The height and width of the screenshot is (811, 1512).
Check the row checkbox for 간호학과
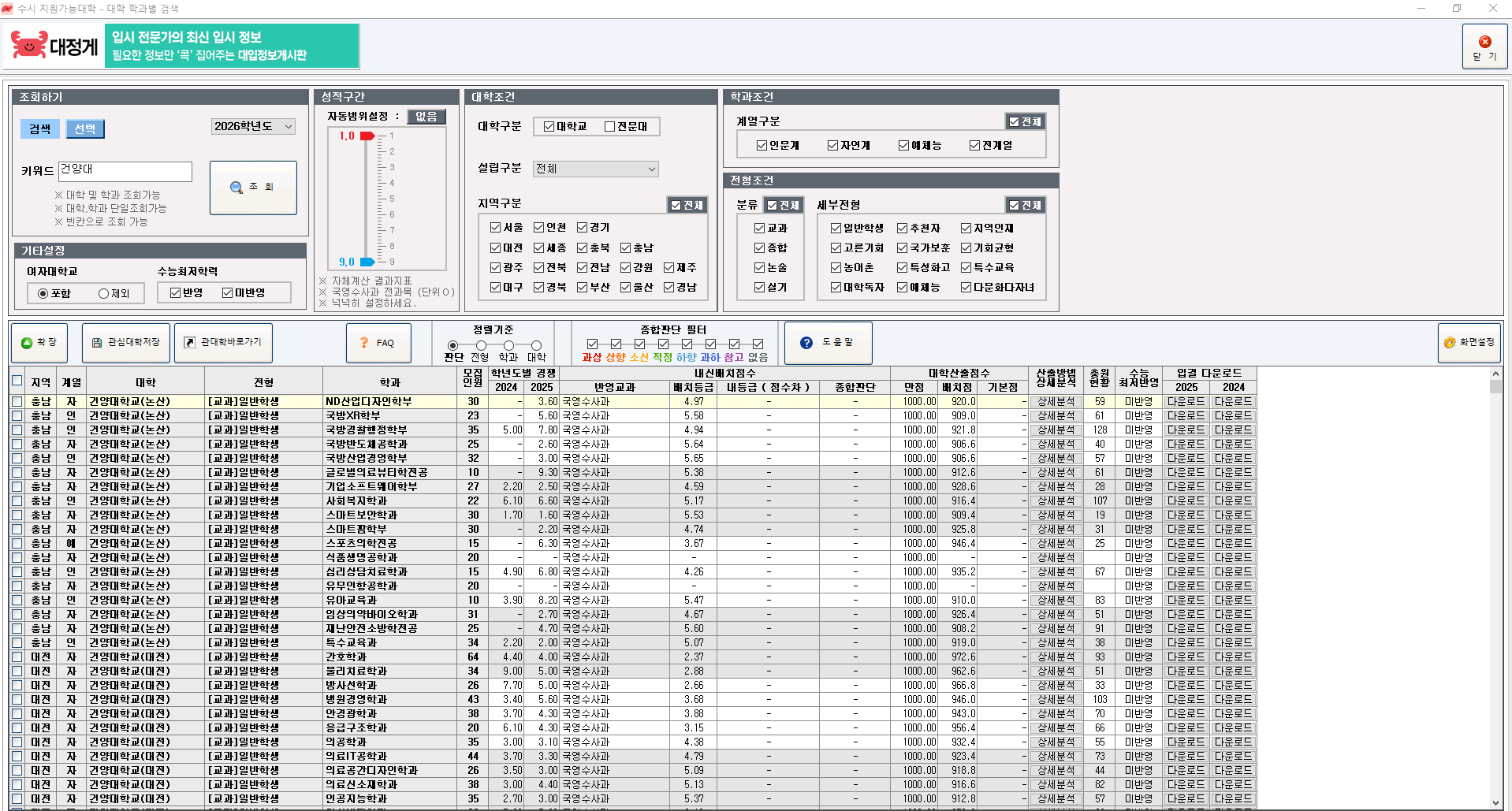point(17,657)
